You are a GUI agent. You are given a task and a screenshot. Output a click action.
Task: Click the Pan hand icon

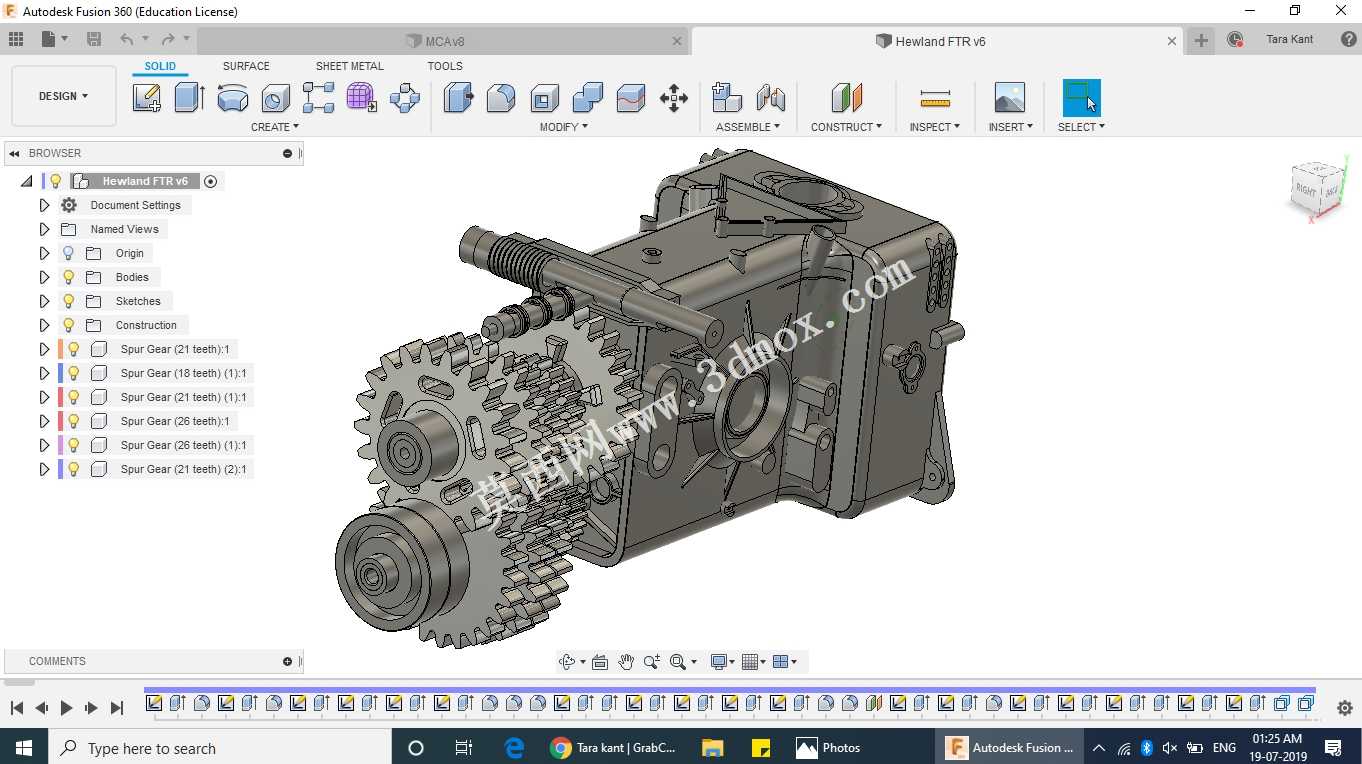click(626, 662)
